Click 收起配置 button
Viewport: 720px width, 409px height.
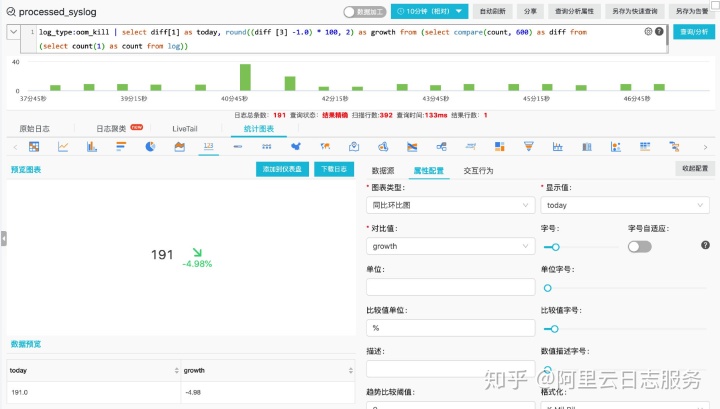(x=695, y=168)
